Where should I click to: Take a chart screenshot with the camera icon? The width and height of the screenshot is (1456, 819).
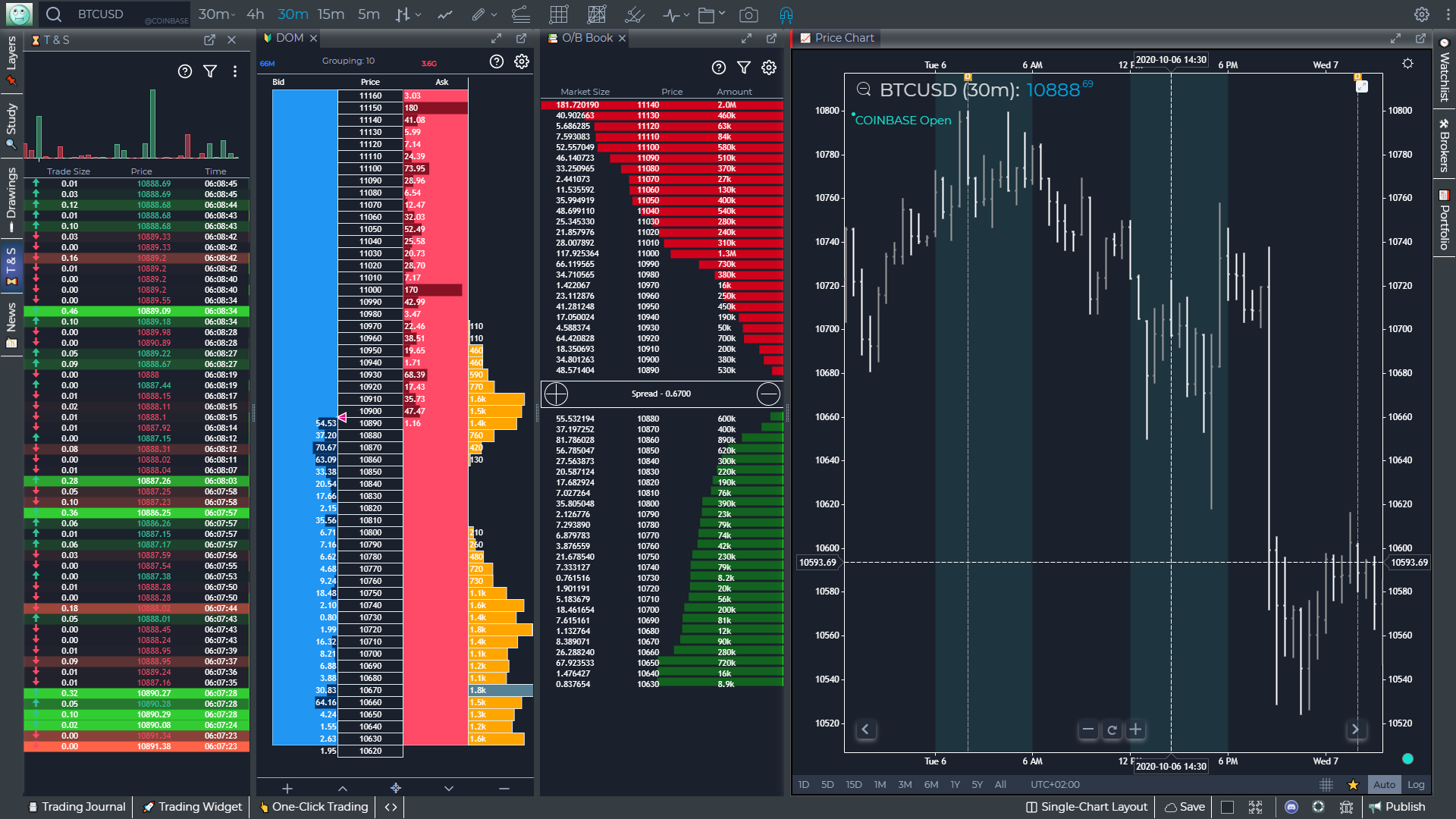750,14
